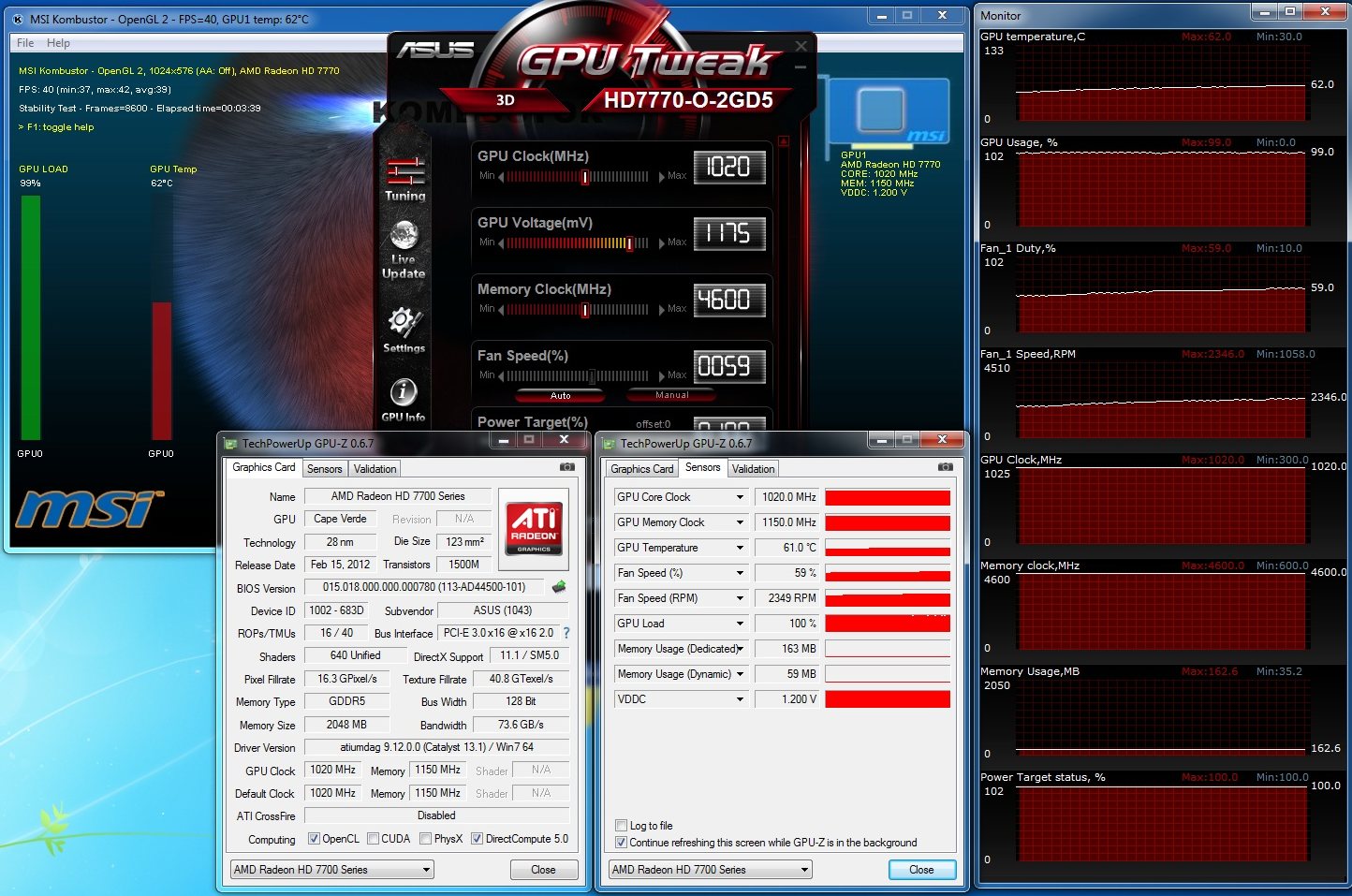This screenshot has height=896, width=1352.
Task: Toggle the OpenCL checkbox
Action: [315, 839]
